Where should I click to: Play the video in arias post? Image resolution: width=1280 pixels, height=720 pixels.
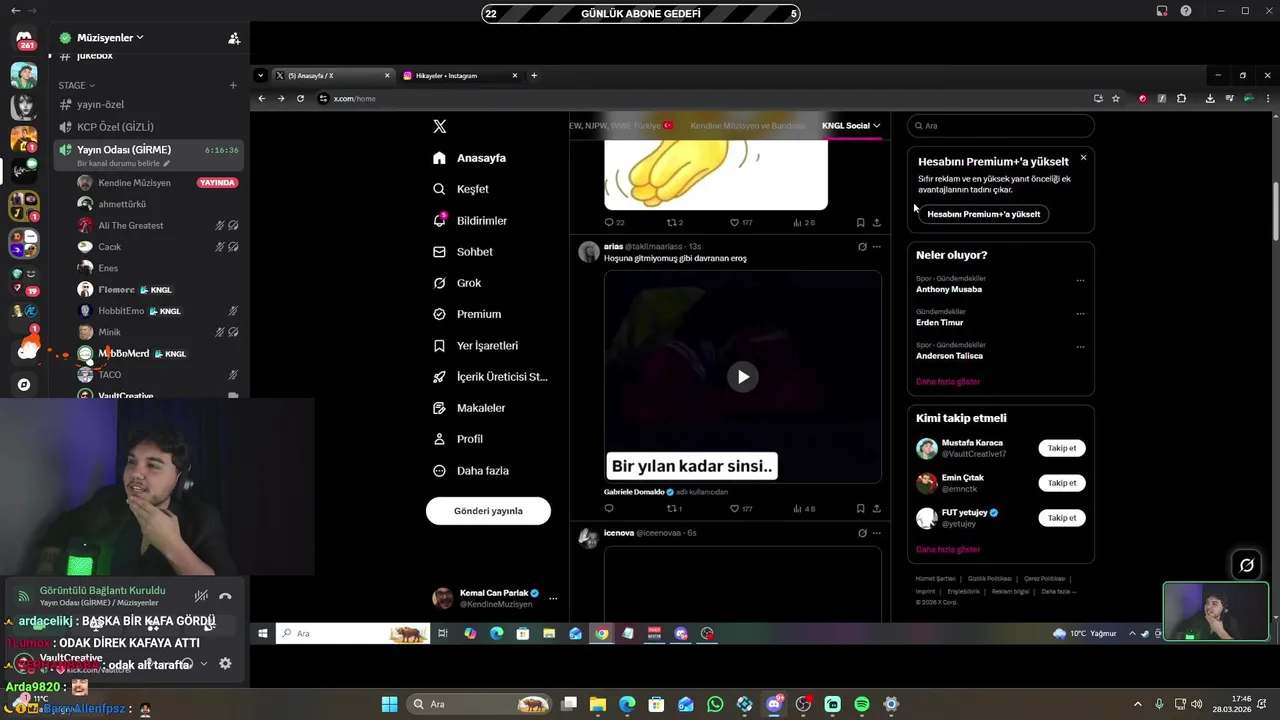pyautogui.click(x=742, y=377)
